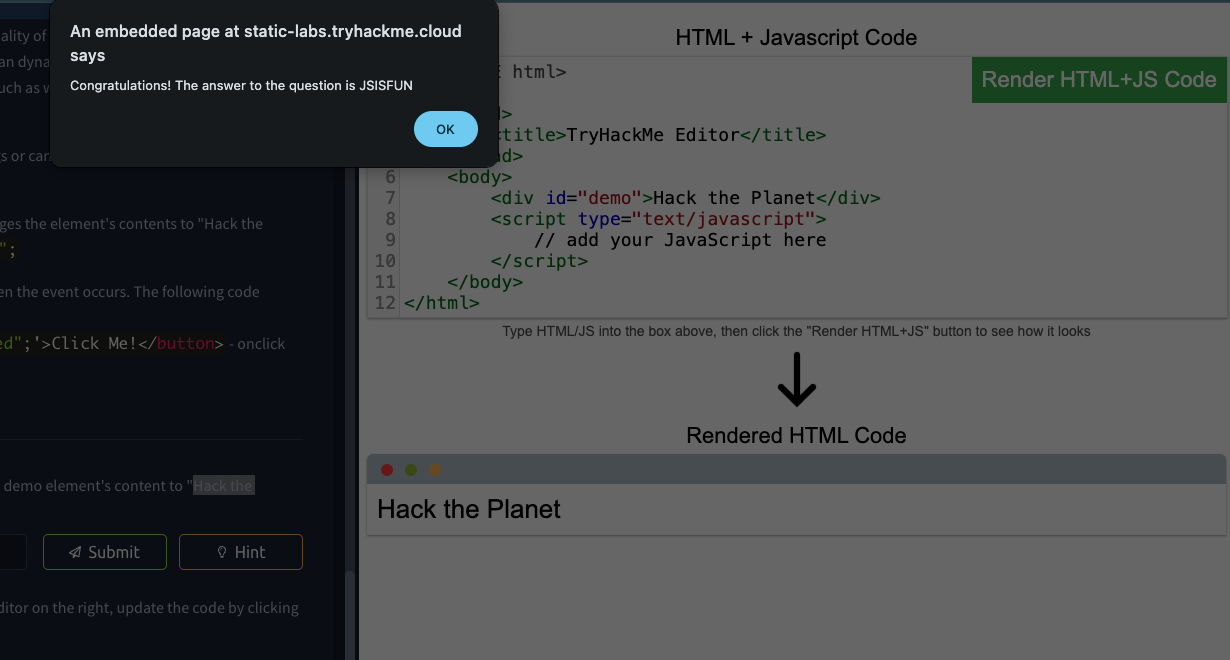Viewport: 1230px width, 660px height.
Task: Click the lightbulb icon on Hint
Action: [222, 552]
